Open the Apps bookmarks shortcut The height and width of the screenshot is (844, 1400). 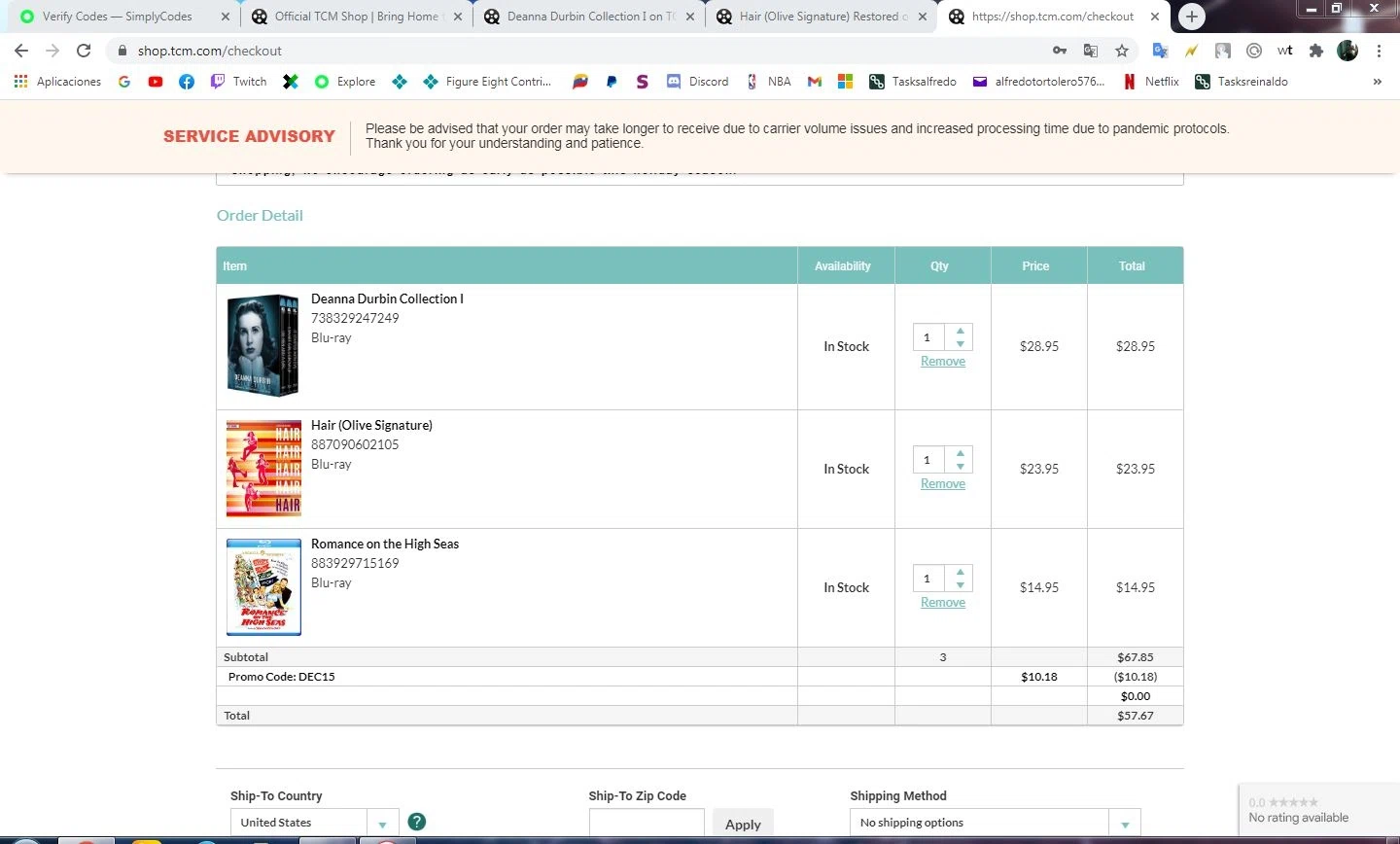57,82
